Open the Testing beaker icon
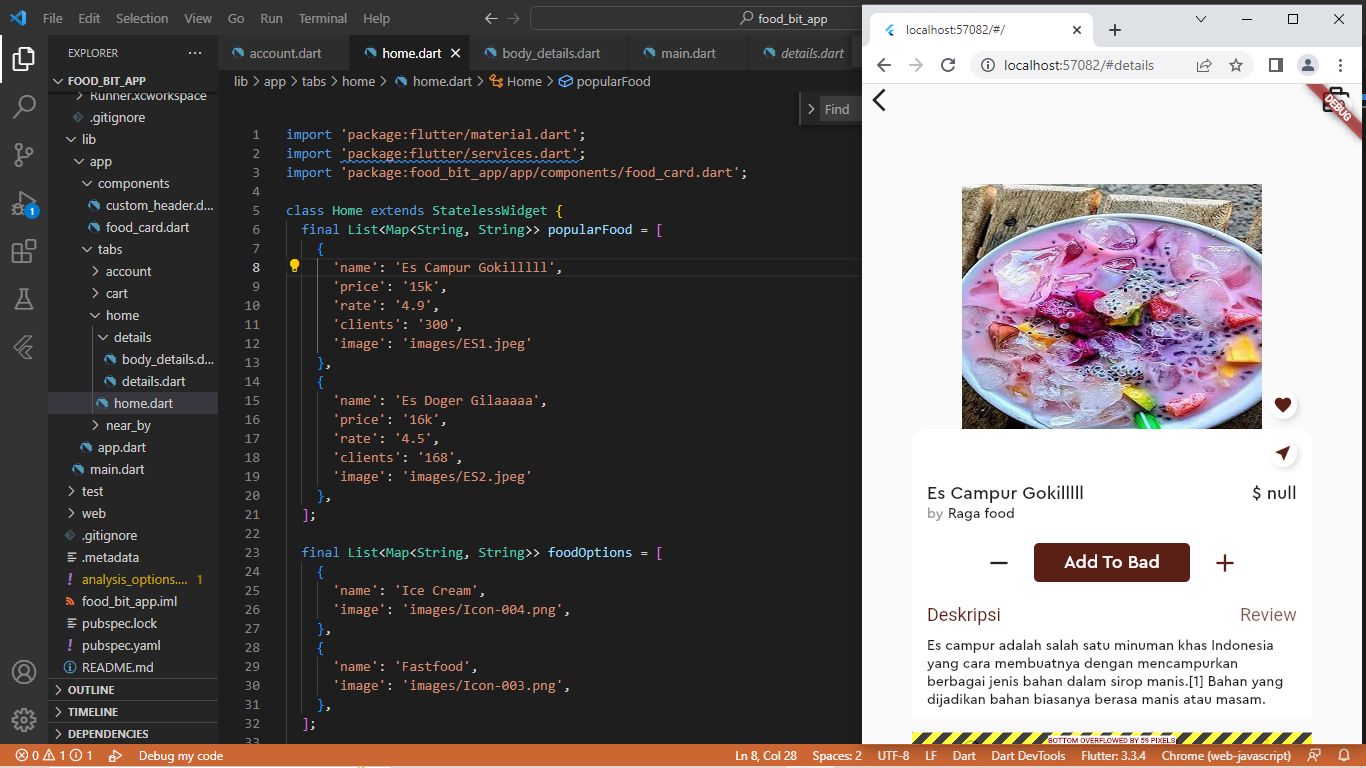The height and width of the screenshot is (768, 1366). click(24, 299)
